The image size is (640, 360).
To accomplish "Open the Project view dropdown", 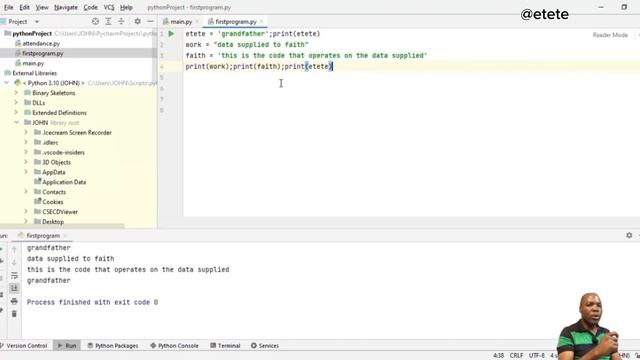I will (x=37, y=22).
